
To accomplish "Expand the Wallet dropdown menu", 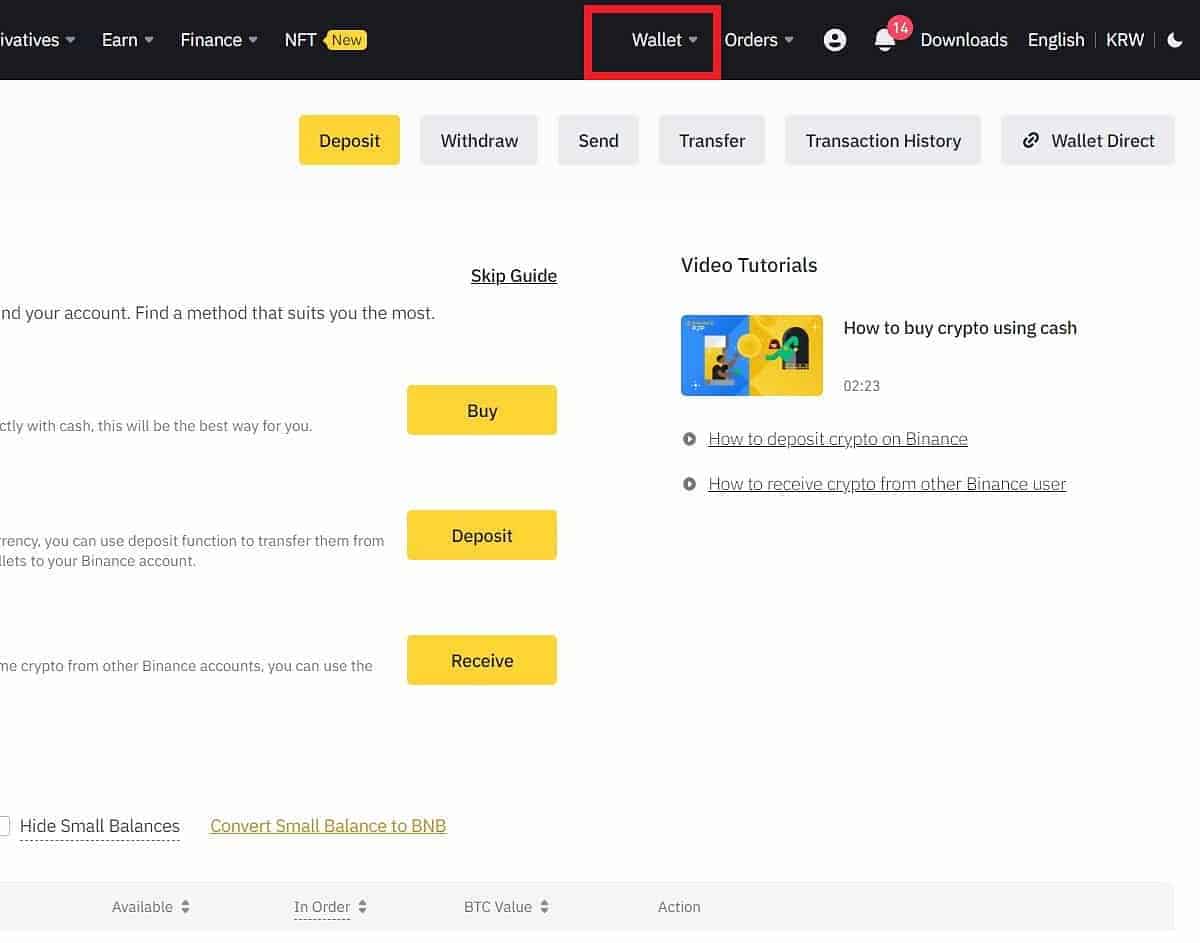I will 664,40.
